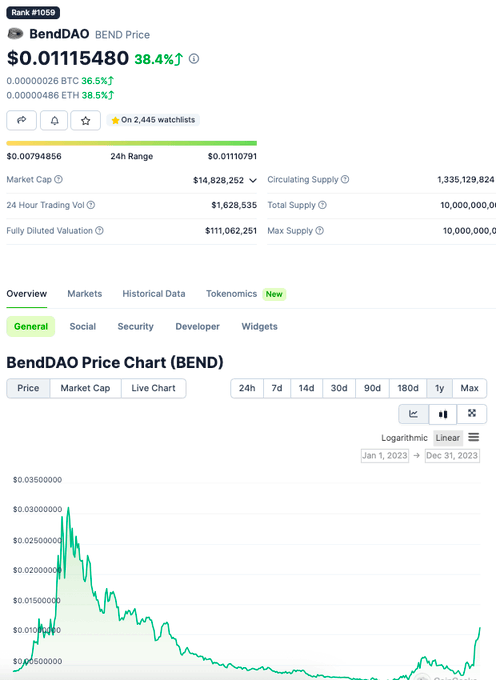Click the 0.00000486 ETH price line
Image resolution: width=496 pixels, height=680 pixels.
[60, 95]
